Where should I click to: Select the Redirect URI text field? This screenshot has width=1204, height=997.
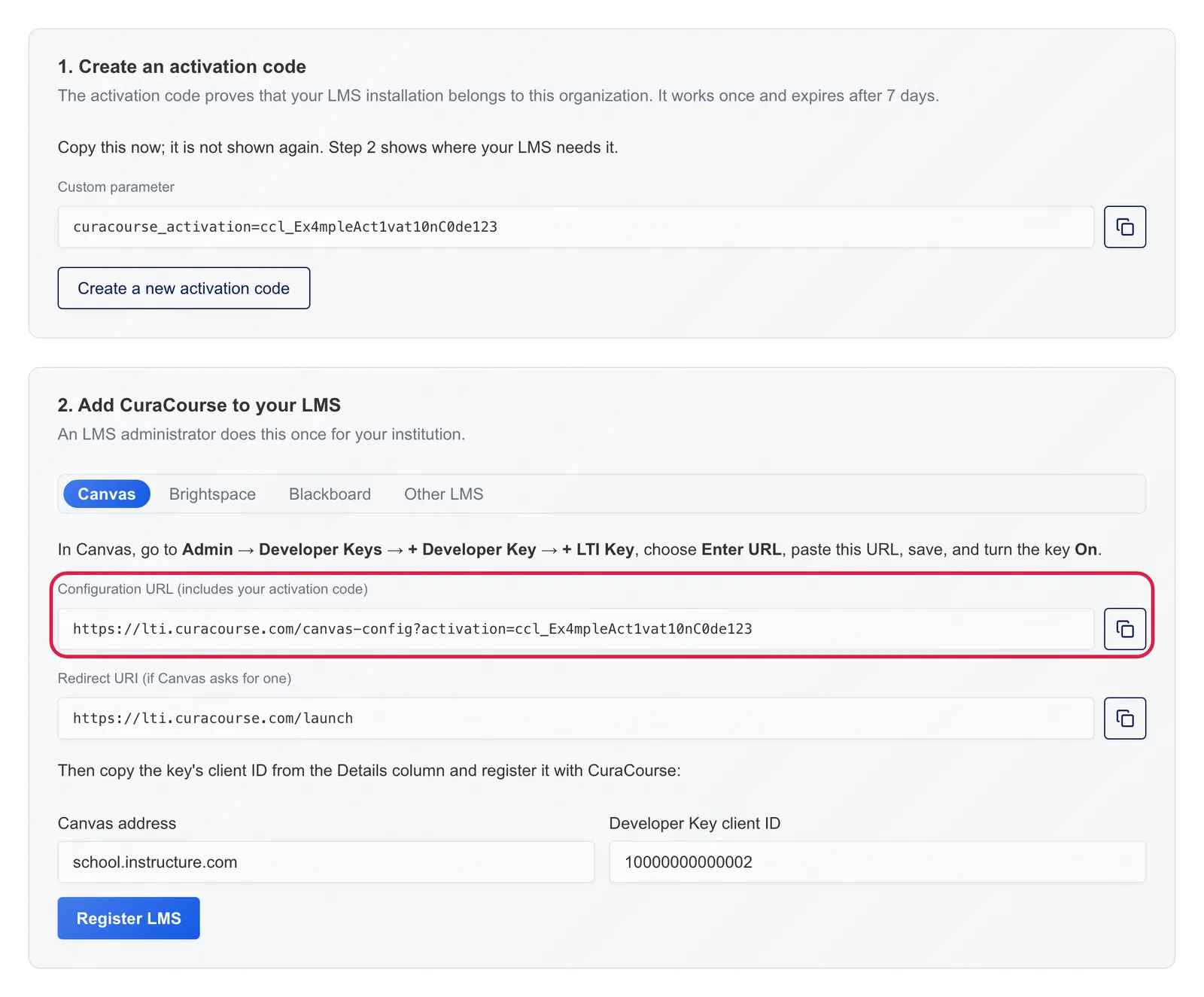[576, 719]
